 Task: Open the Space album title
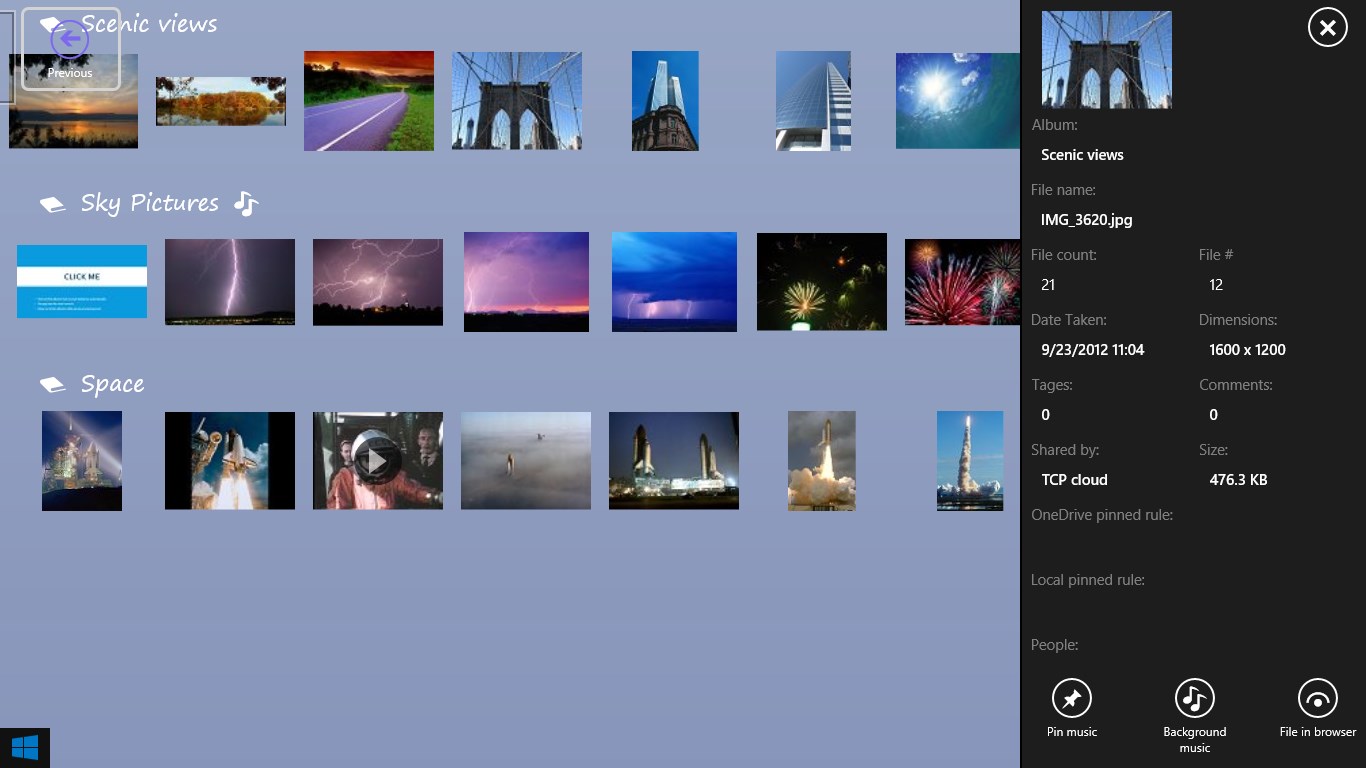pyautogui.click(x=112, y=385)
